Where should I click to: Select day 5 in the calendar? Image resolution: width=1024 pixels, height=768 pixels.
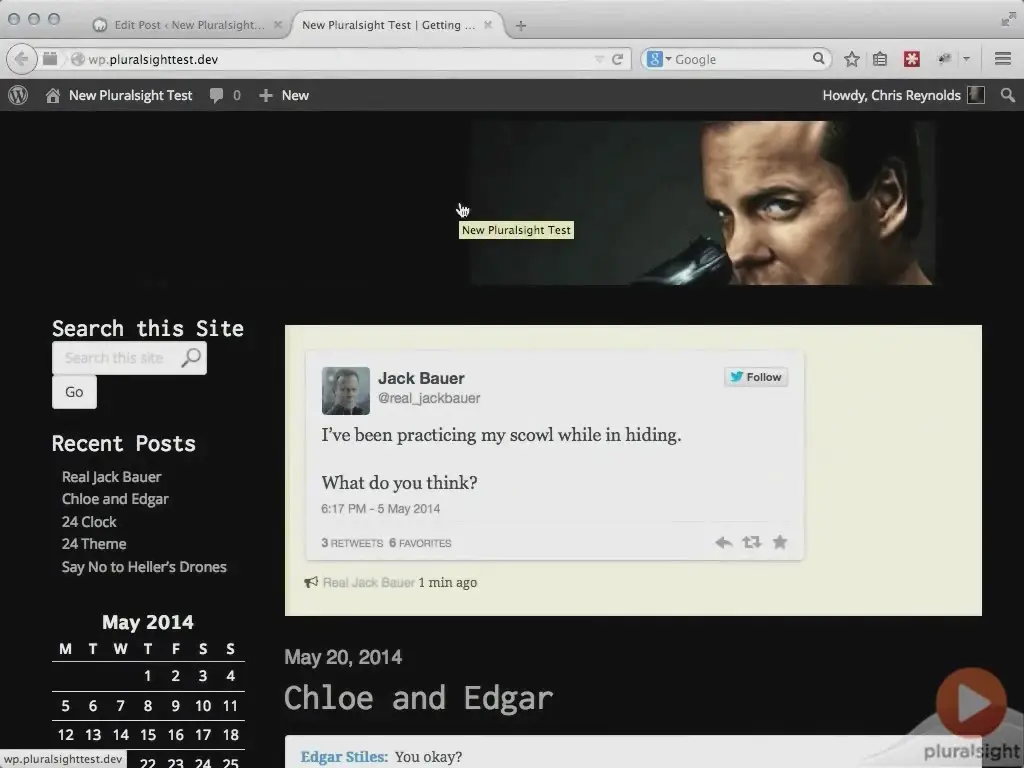pyautogui.click(x=65, y=706)
